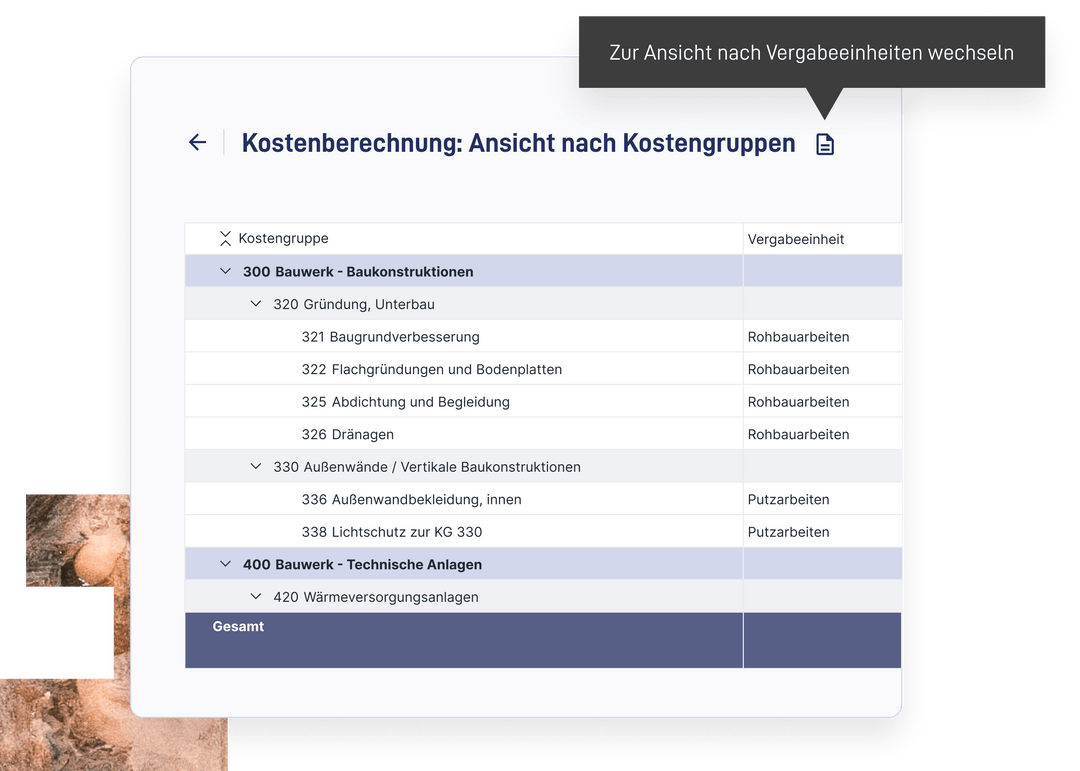Select the Putzarbeiten entry for 336 Außenwandbekleidung
Image resolution: width=1080 pixels, height=771 pixels.
788,498
